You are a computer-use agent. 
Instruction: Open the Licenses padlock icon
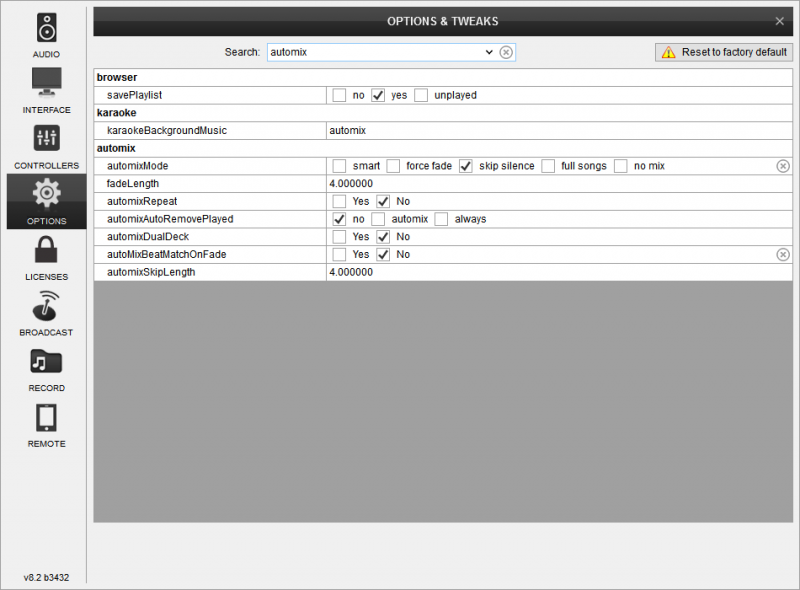pos(46,250)
